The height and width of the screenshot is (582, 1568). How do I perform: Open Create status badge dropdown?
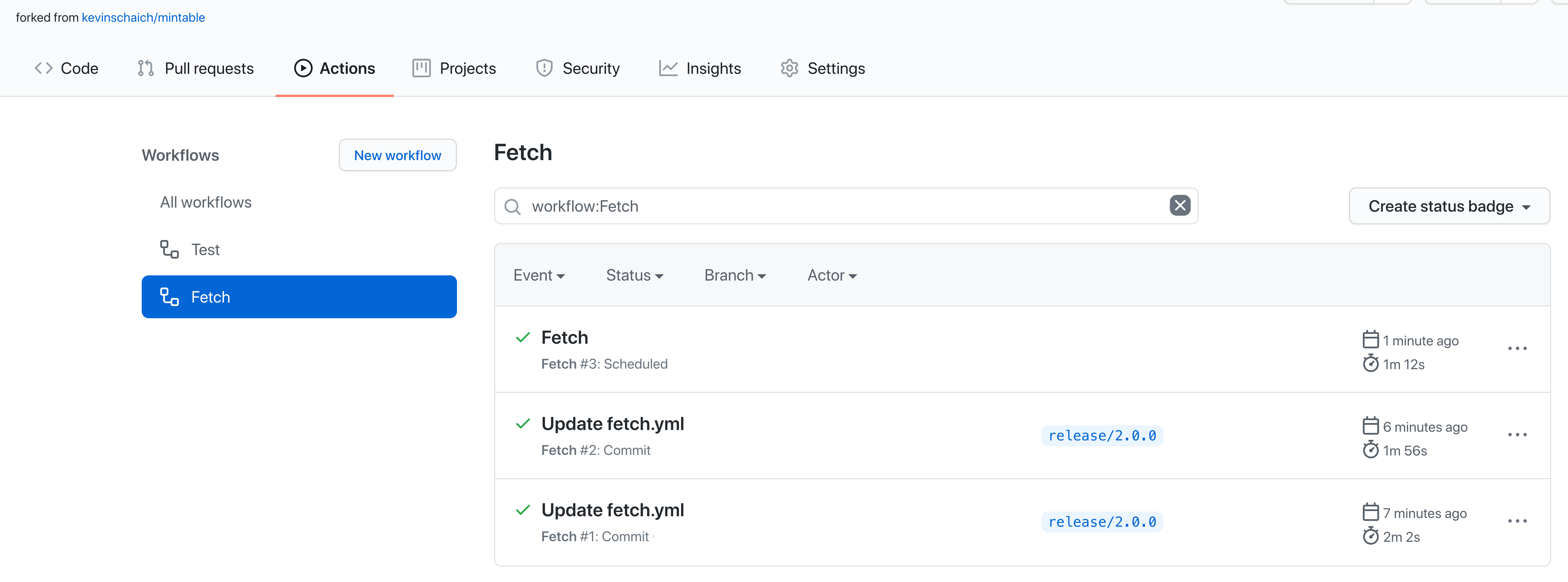click(x=1449, y=206)
